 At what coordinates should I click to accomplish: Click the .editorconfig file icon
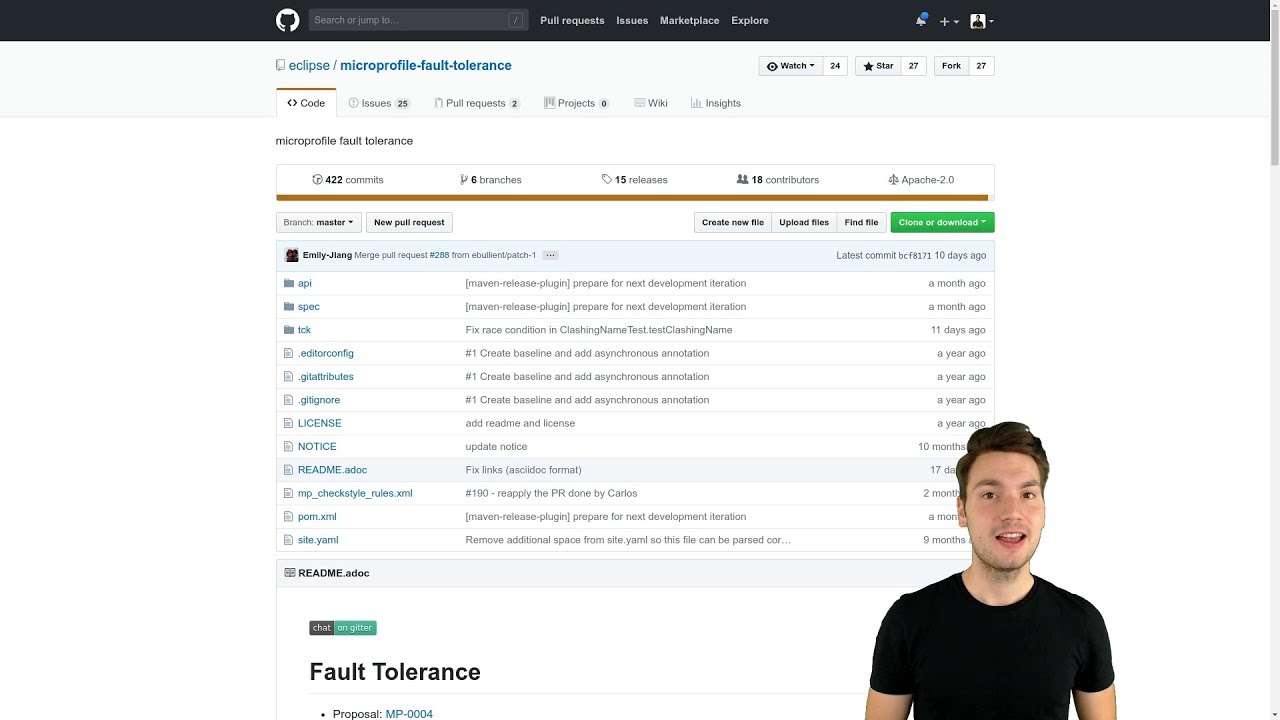tap(289, 353)
